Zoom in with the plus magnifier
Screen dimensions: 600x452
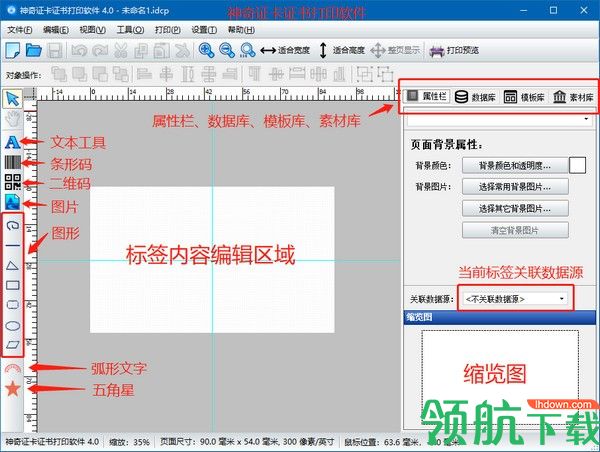pos(206,50)
